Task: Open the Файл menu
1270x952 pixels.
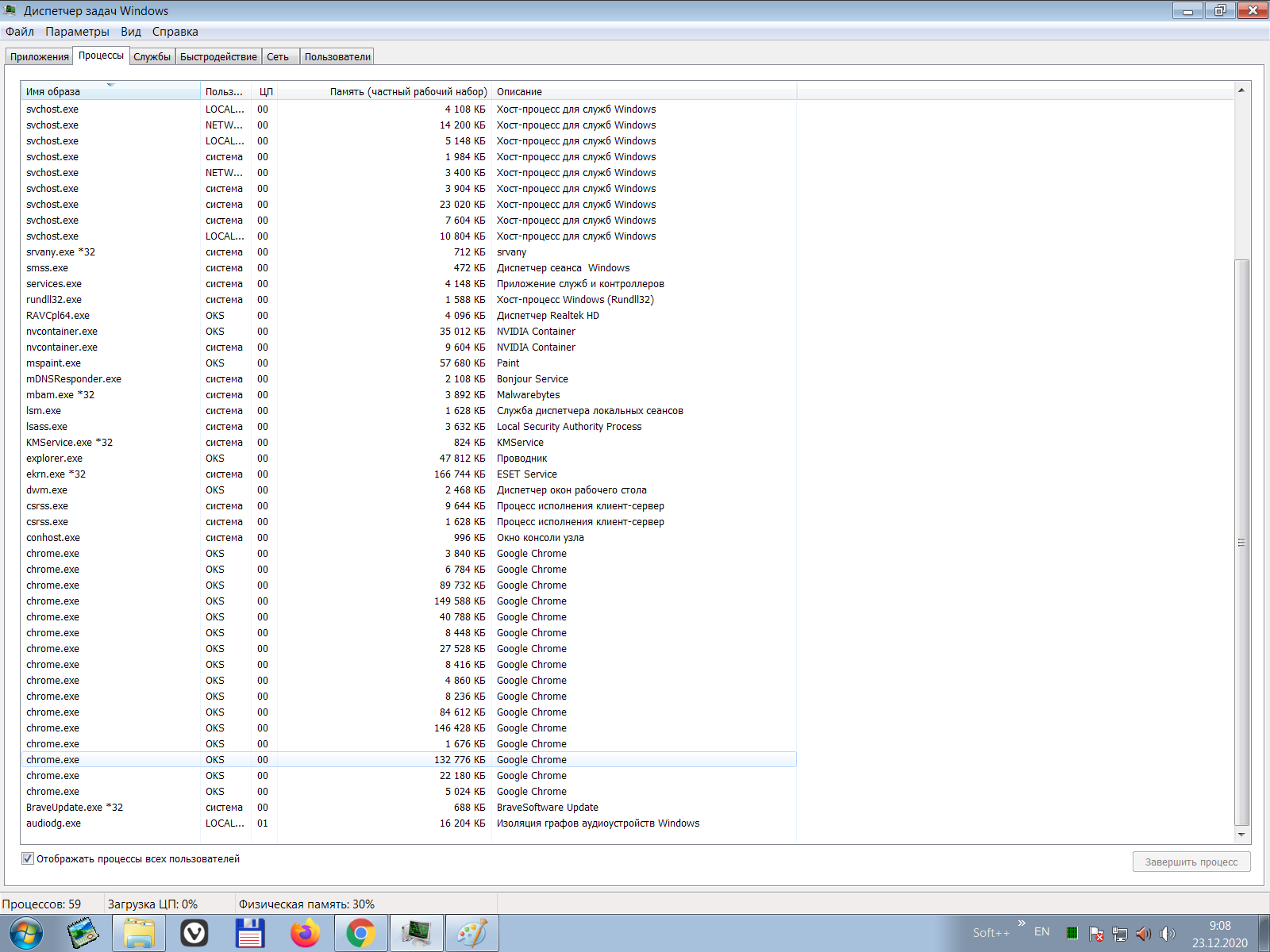Action: (20, 32)
